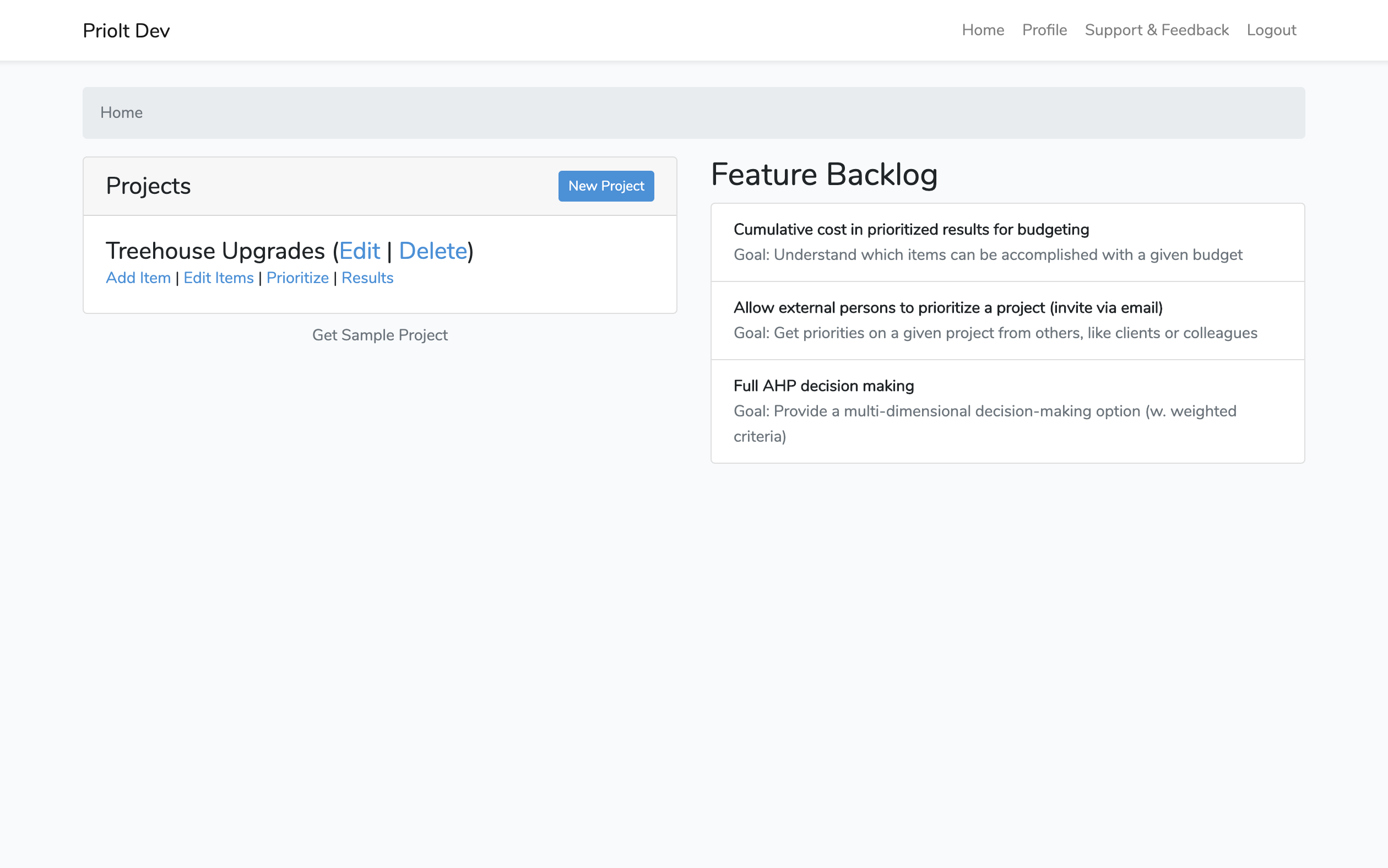Open Edit Items link
This screenshot has height=868, width=1388.
[x=218, y=278]
